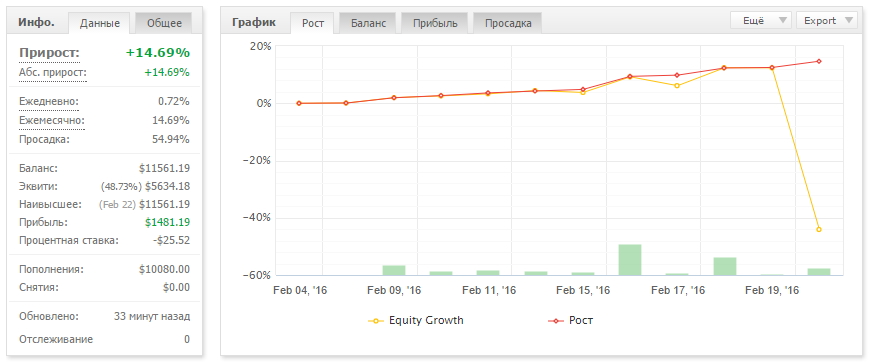
Task: Select the Рост chart tab
Action: [x=313, y=23]
